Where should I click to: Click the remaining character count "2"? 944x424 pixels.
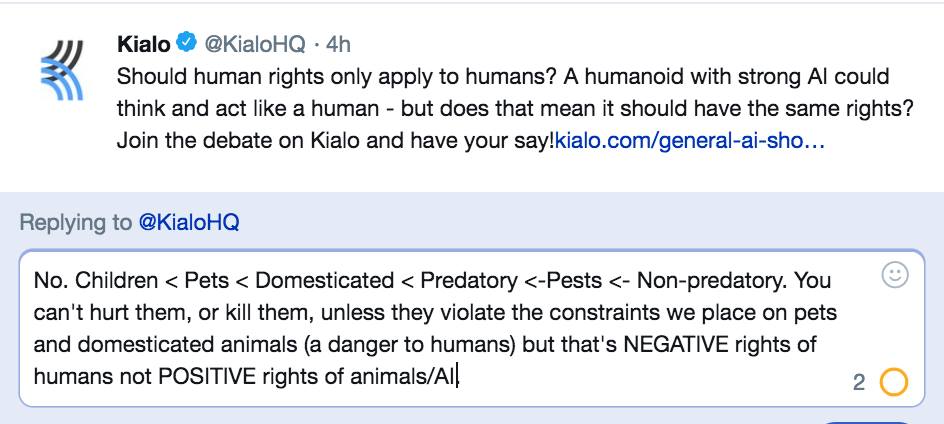pyautogui.click(x=859, y=383)
